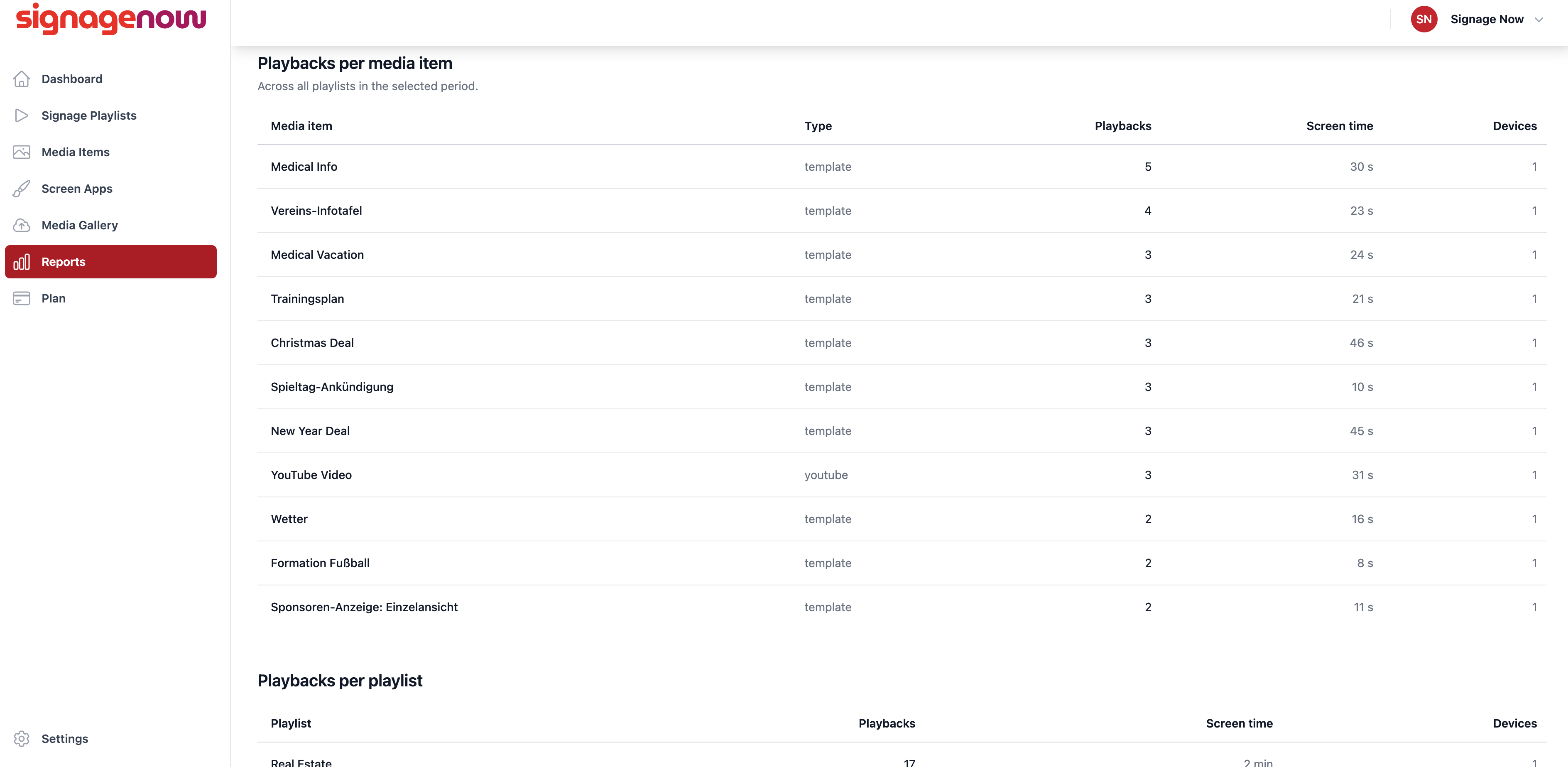Click the Signage Playlists play icon
Image resolution: width=1568 pixels, height=767 pixels.
21,116
